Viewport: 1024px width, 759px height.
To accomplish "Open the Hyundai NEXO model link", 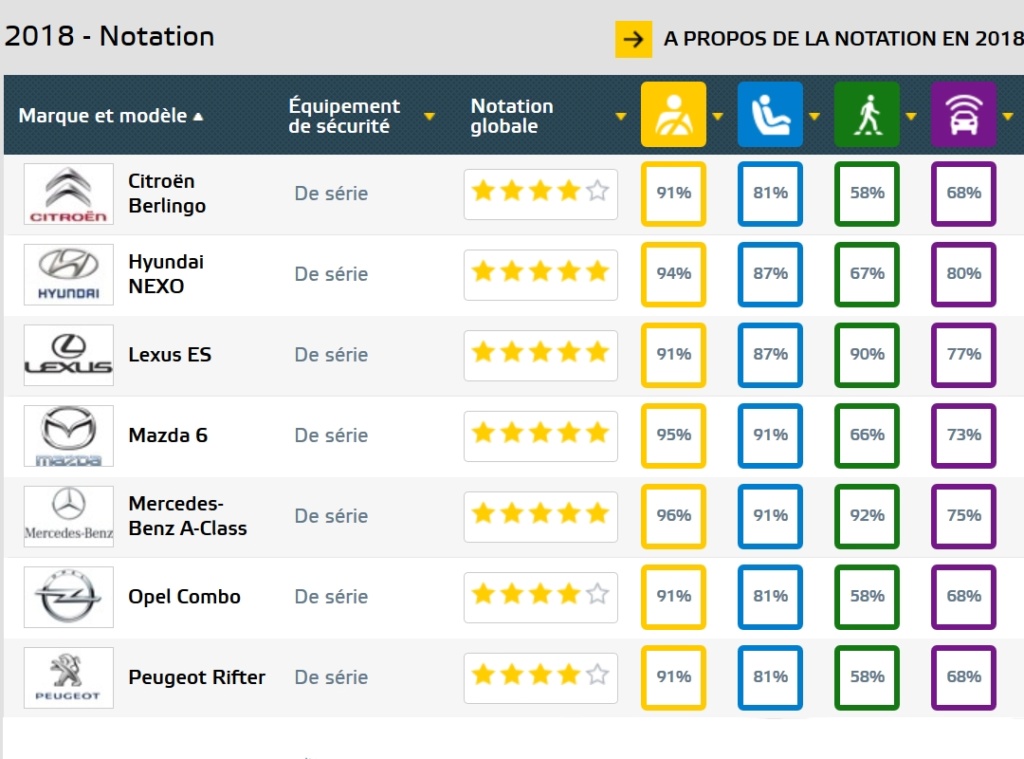I will pyautogui.click(x=165, y=274).
